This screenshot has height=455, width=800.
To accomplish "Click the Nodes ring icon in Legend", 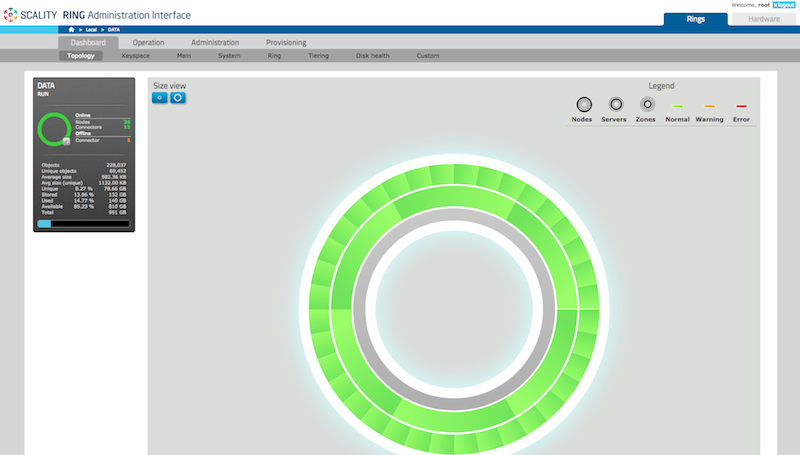I will 584,104.
